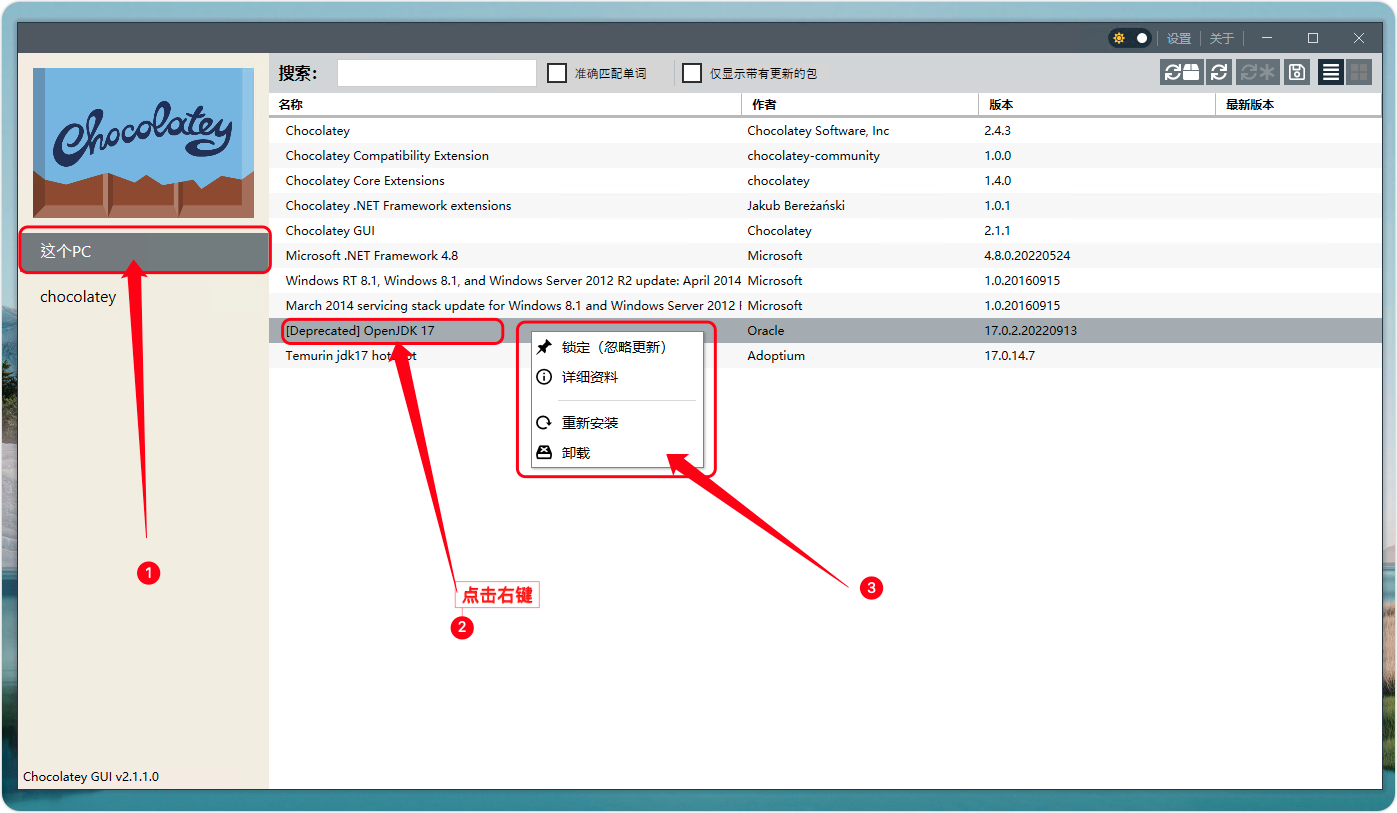Image resolution: width=1397 pixels, height=813 pixels.
Task: Click the uninstall icon beside 卸载
Action: pos(544,452)
